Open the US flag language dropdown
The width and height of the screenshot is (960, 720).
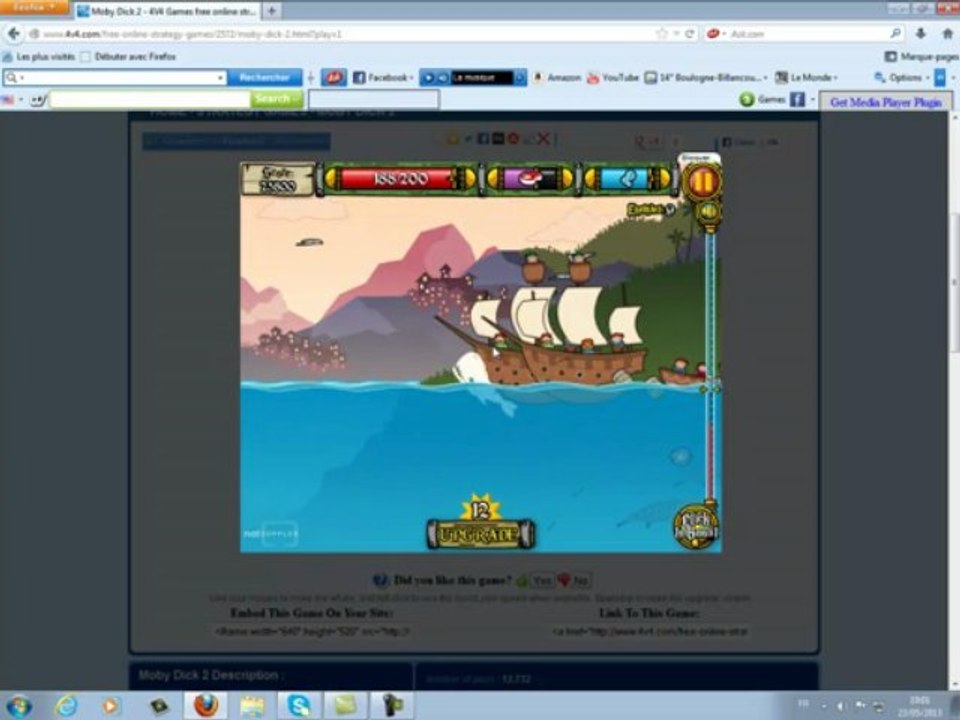[12, 99]
